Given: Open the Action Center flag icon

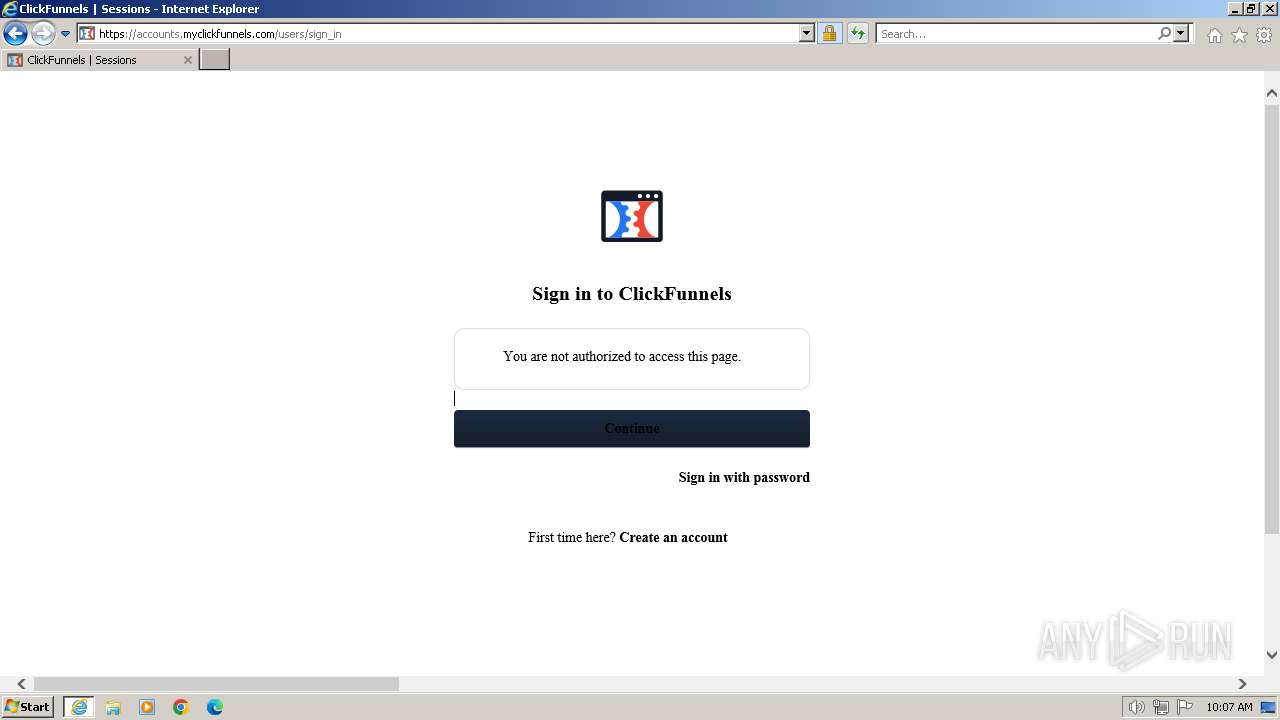Looking at the screenshot, I should (x=1185, y=707).
